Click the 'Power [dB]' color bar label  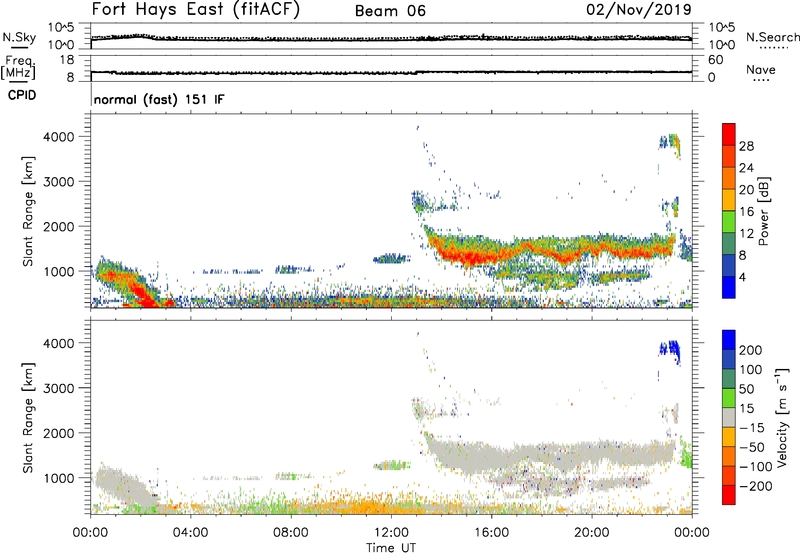pos(763,211)
